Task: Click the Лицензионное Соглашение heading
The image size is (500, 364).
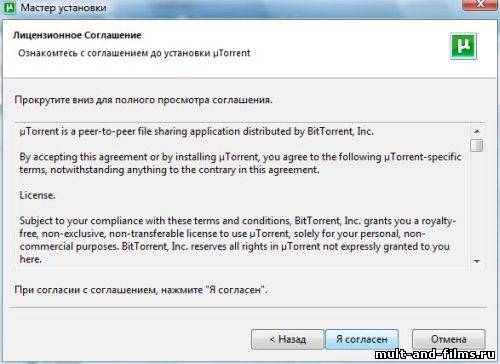Action: click(x=77, y=35)
